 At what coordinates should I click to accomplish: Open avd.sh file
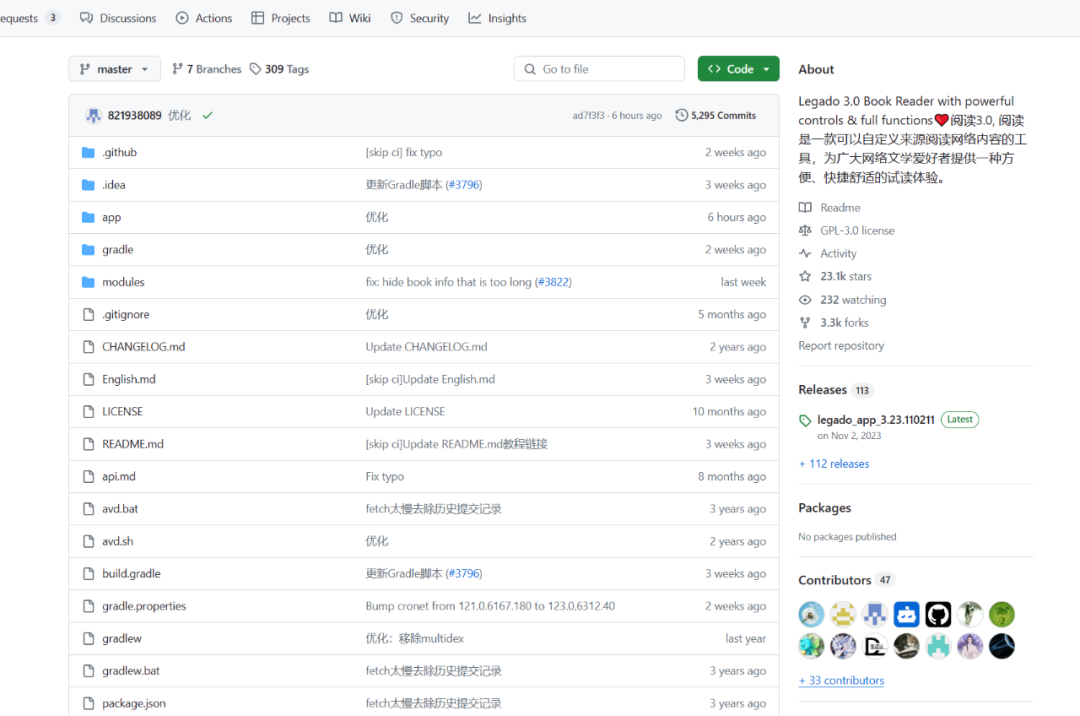coord(118,540)
